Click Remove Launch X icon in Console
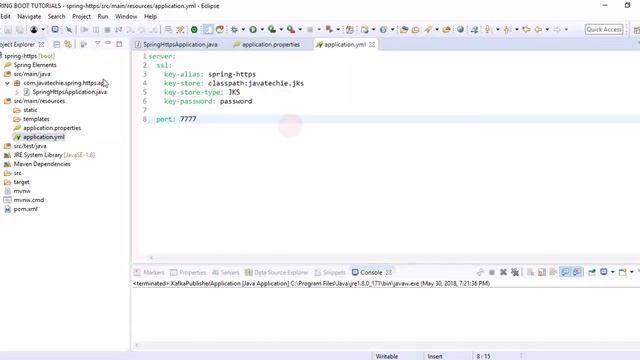 [x=503, y=272]
